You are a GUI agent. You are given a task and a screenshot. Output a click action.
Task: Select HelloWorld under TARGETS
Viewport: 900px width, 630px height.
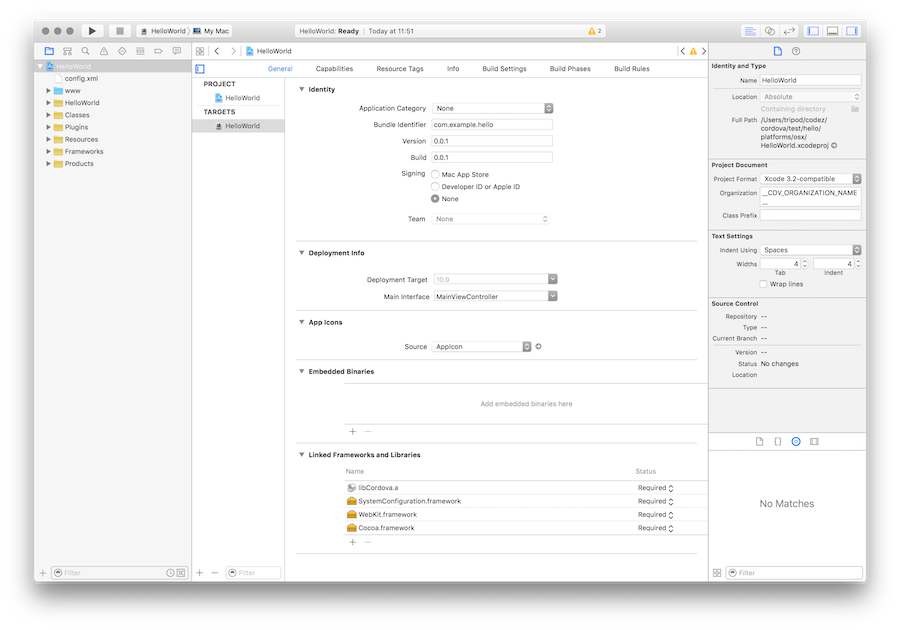point(241,126)
